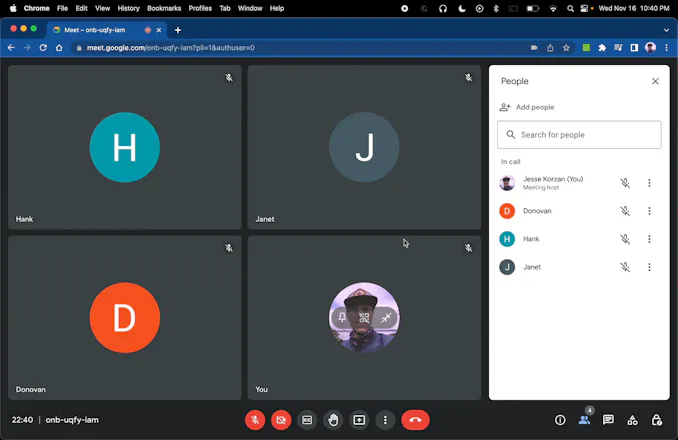Unmute the microphone in bottom toolbar
The image size is (678, 440).
[255, 420]
